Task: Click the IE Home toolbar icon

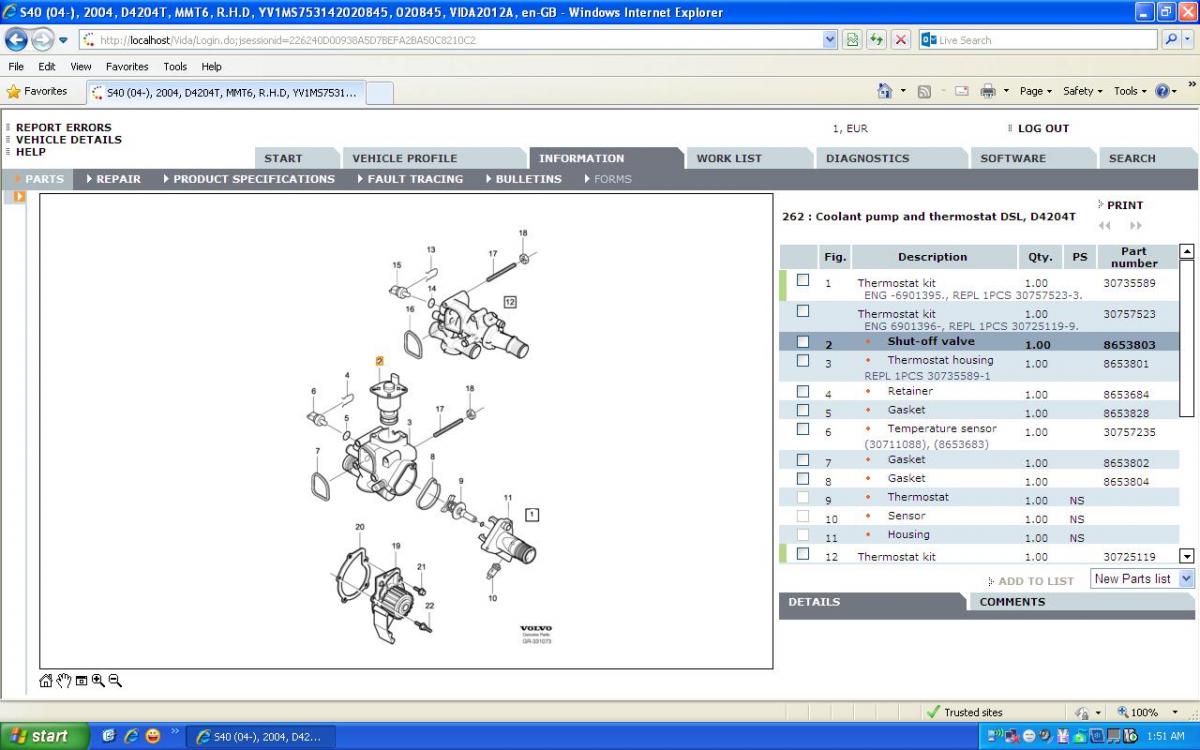Action: click(884, 91)
